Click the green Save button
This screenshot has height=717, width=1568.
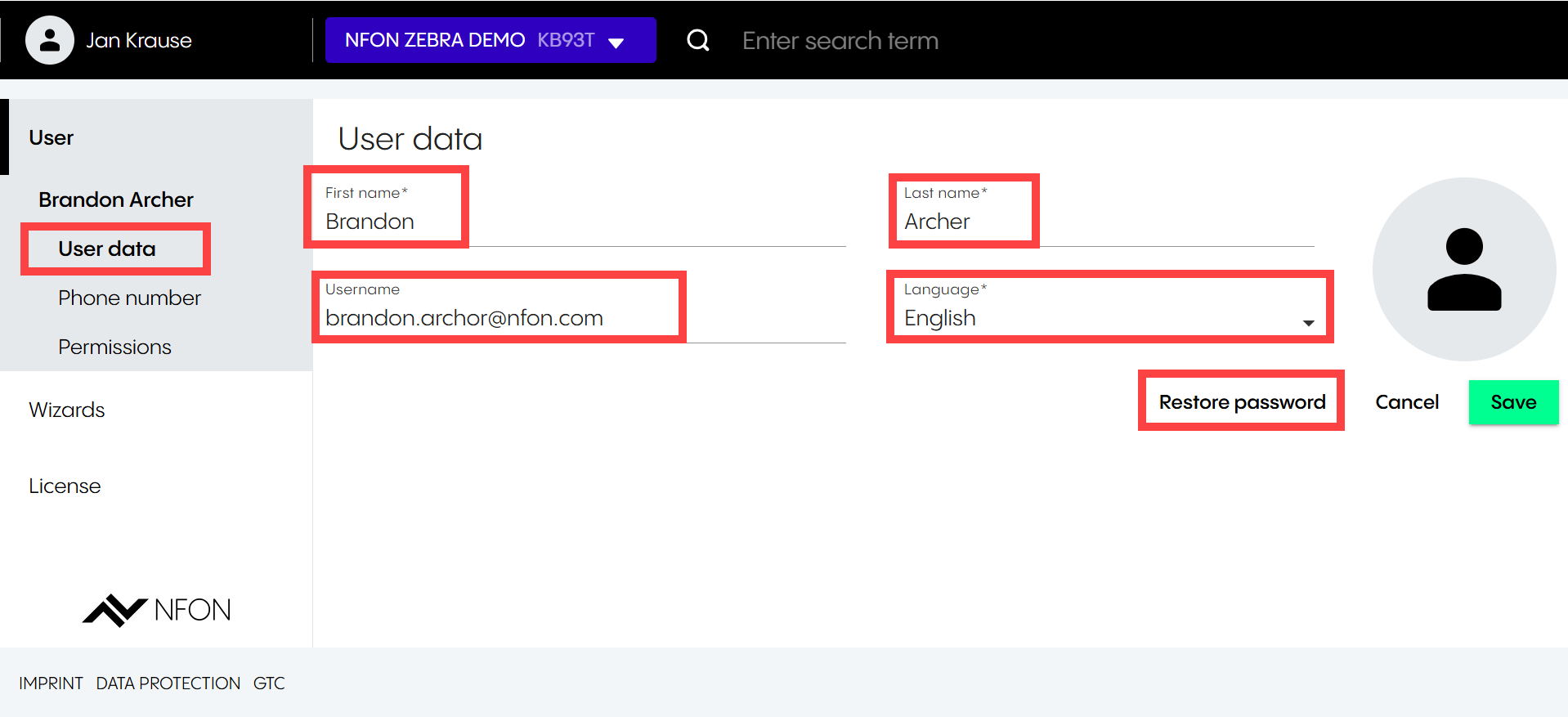1512,402
